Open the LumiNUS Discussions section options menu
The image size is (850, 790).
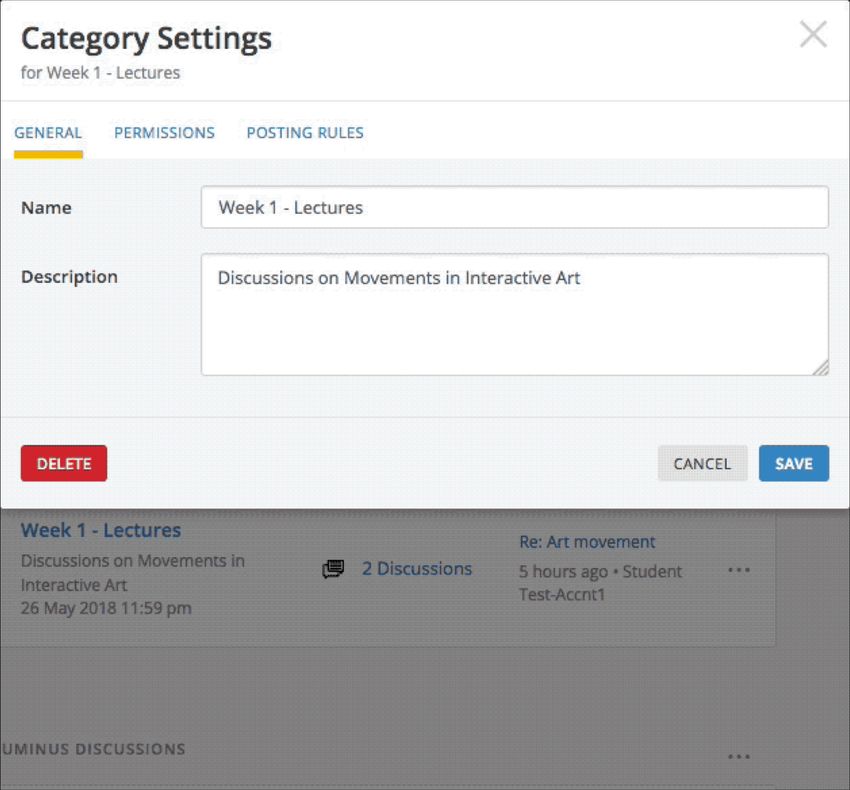pyautogui.click(x=739, y=756)
